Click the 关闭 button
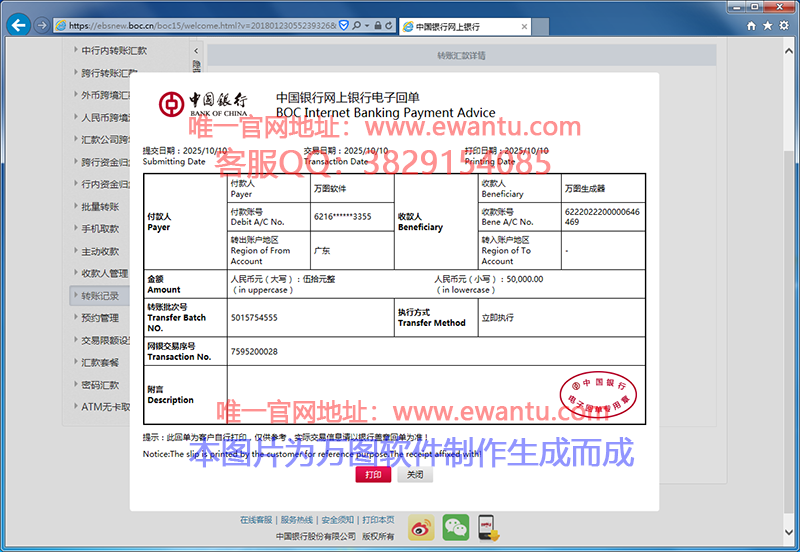Image resolution: width=800 pixels, height=552 pixels. [x=415, y=474]
